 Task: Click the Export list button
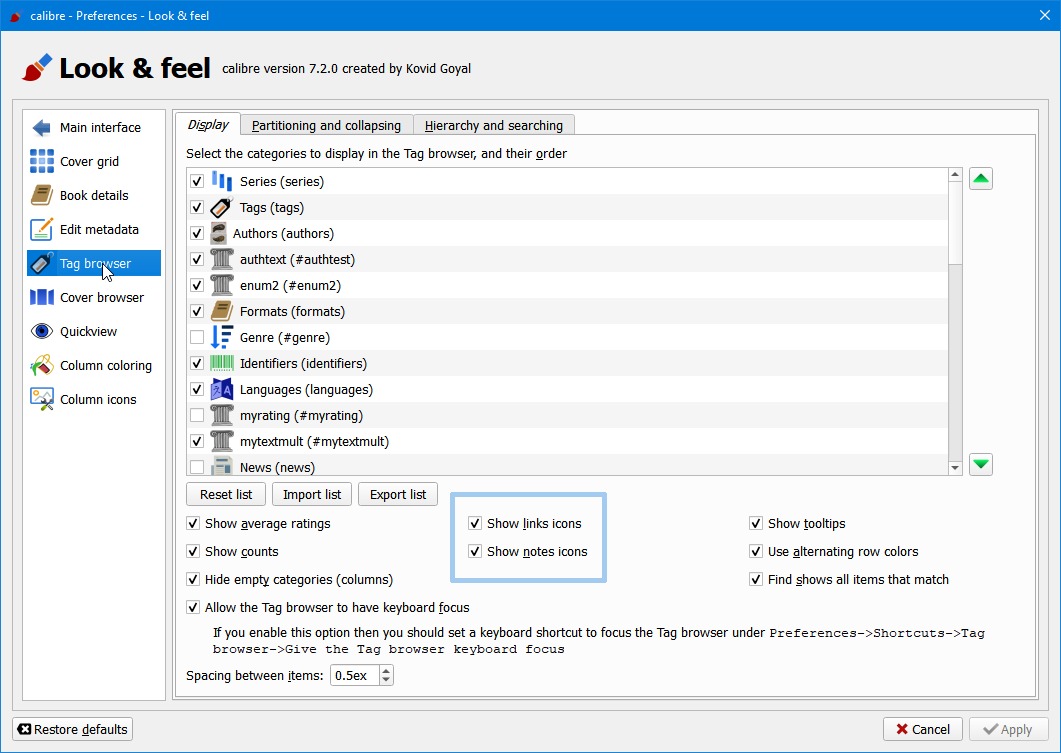click(398, 495)
